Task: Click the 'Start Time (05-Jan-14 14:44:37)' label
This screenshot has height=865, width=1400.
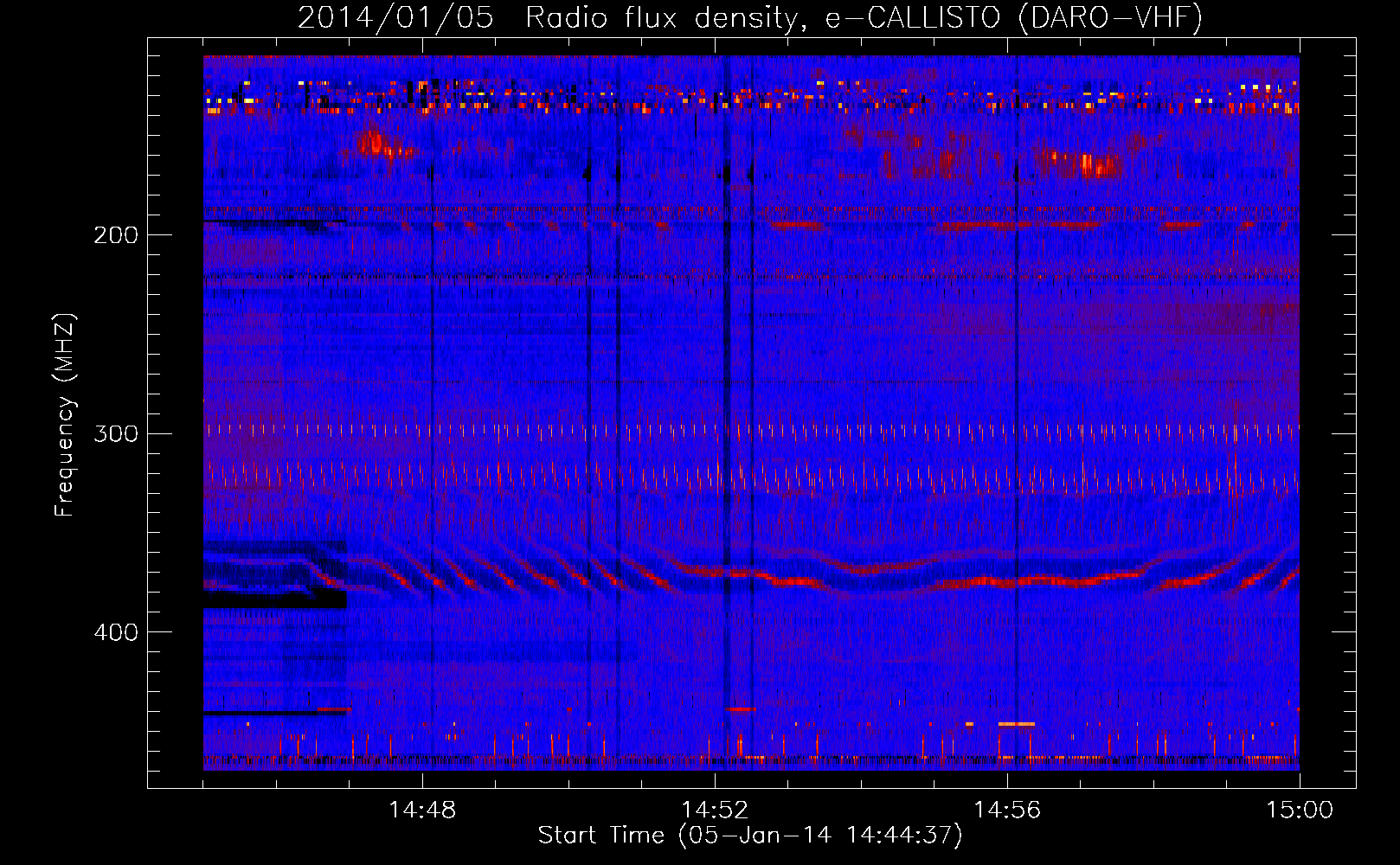Action: 750,836
